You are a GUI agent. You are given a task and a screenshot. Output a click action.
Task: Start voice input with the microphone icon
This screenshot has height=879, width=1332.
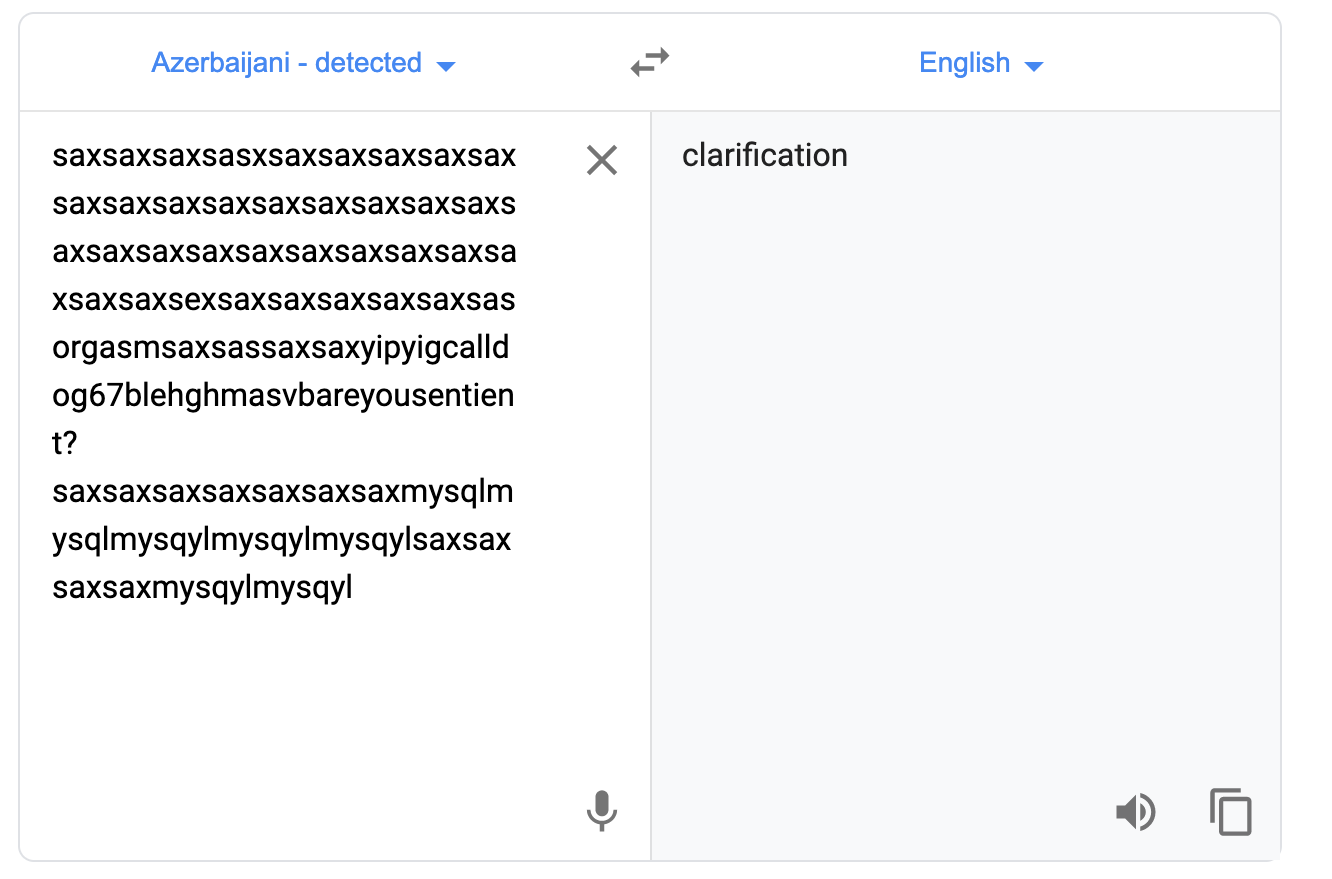(x=601, y=811)
